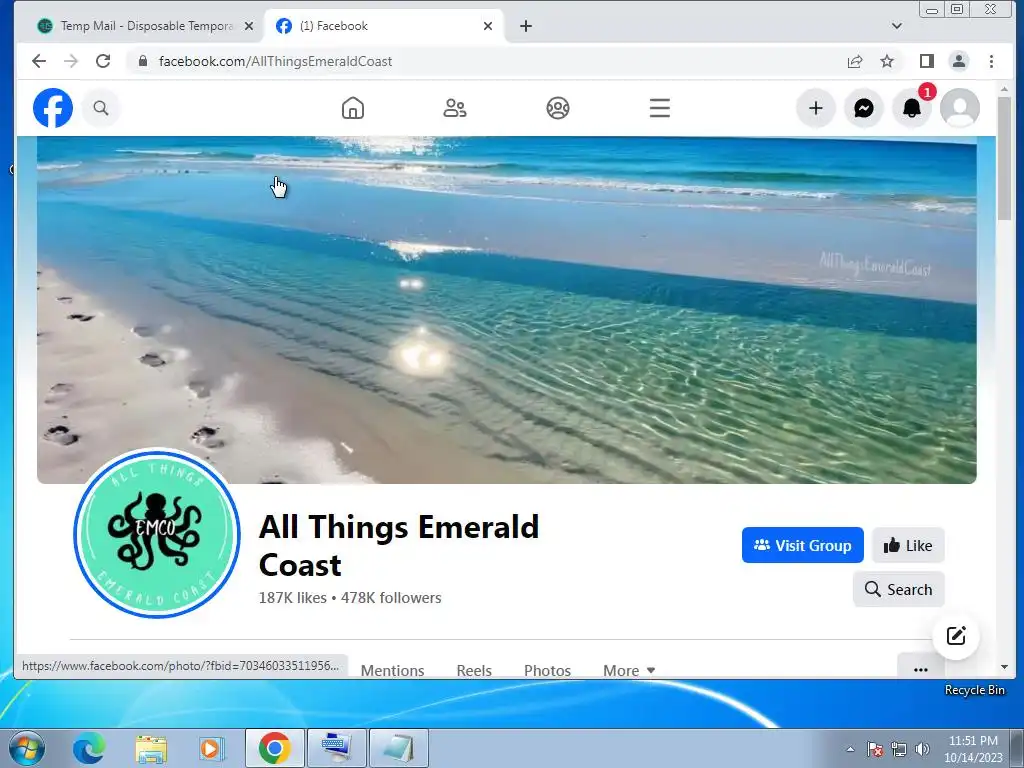The height and width of the screenshot is (768, 1024).
Task: Click the taskbar clock showing 11:51 PM
Action: coord(973,749)
